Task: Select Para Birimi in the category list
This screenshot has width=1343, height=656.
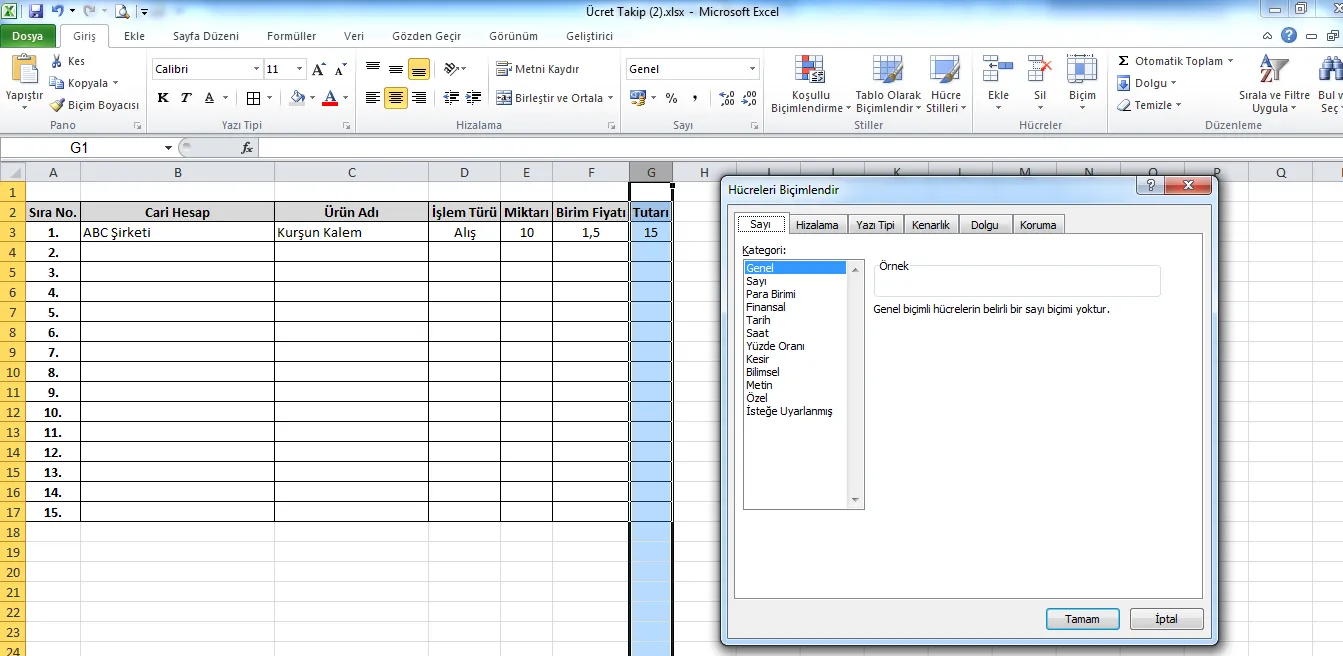Action: pyautogui.click(x=771, y=294)
